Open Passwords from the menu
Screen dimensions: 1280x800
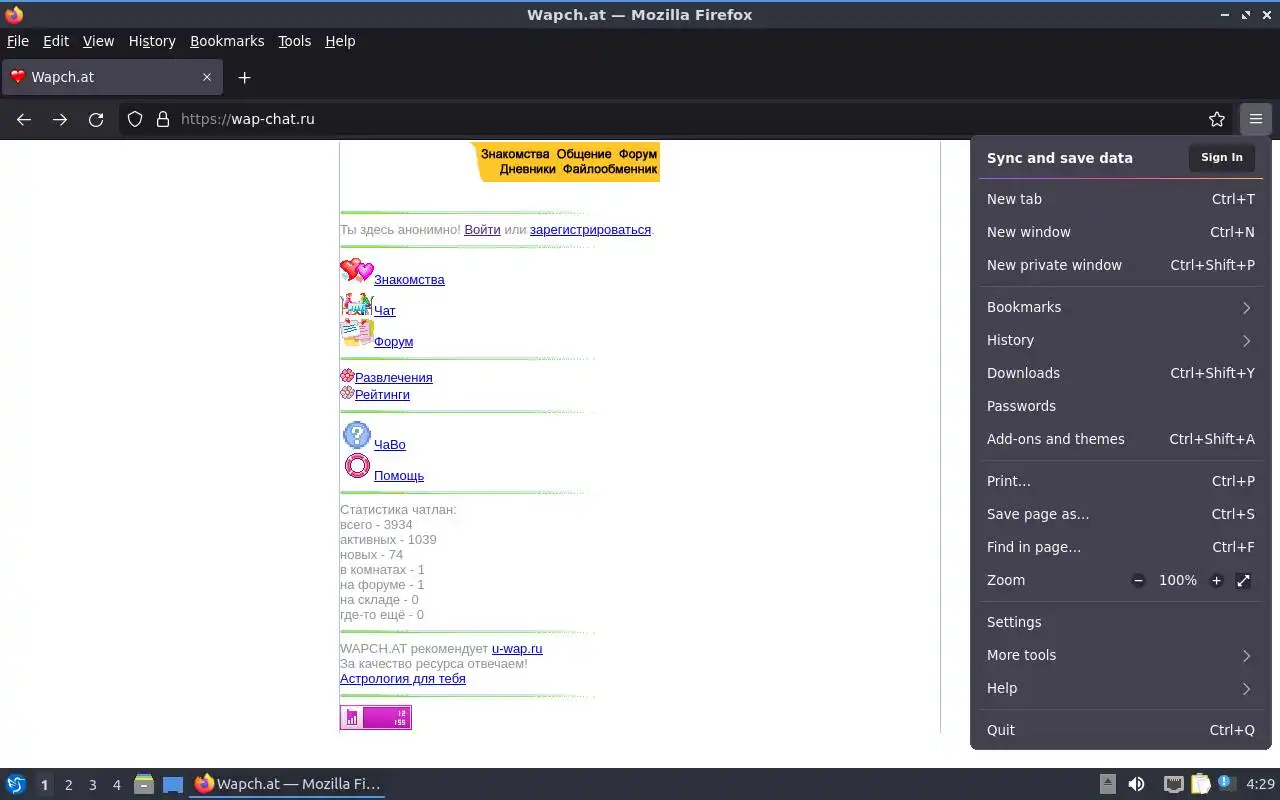[x=1120, y=406]
